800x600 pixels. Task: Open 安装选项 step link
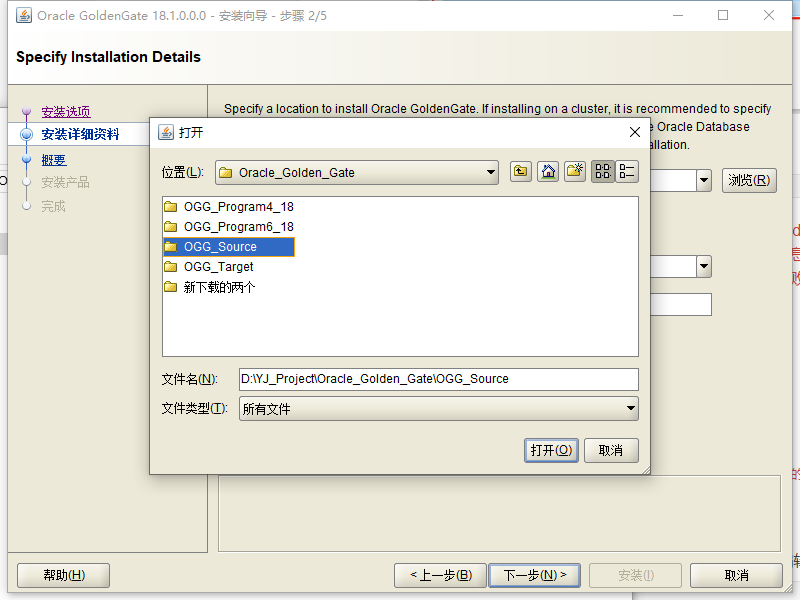[x=66, y=112]
